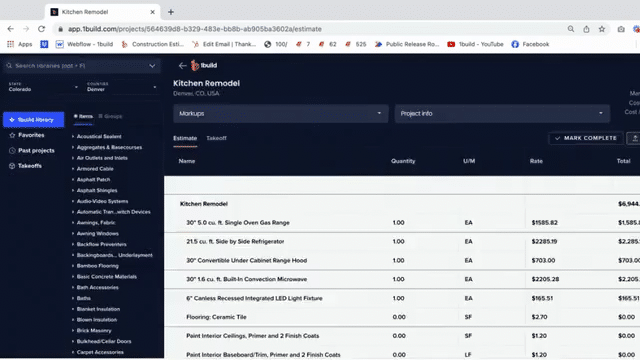Open the 100/ bookmark
This screenshot has width=640, height=360.
pyautogui.click(x=276, y=44)
